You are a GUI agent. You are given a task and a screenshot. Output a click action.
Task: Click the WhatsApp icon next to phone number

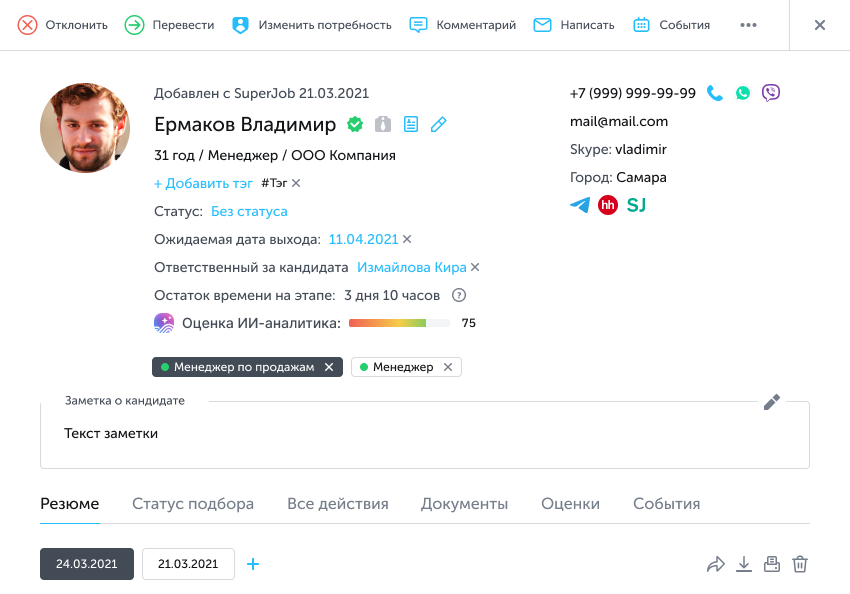pos(742,93)
